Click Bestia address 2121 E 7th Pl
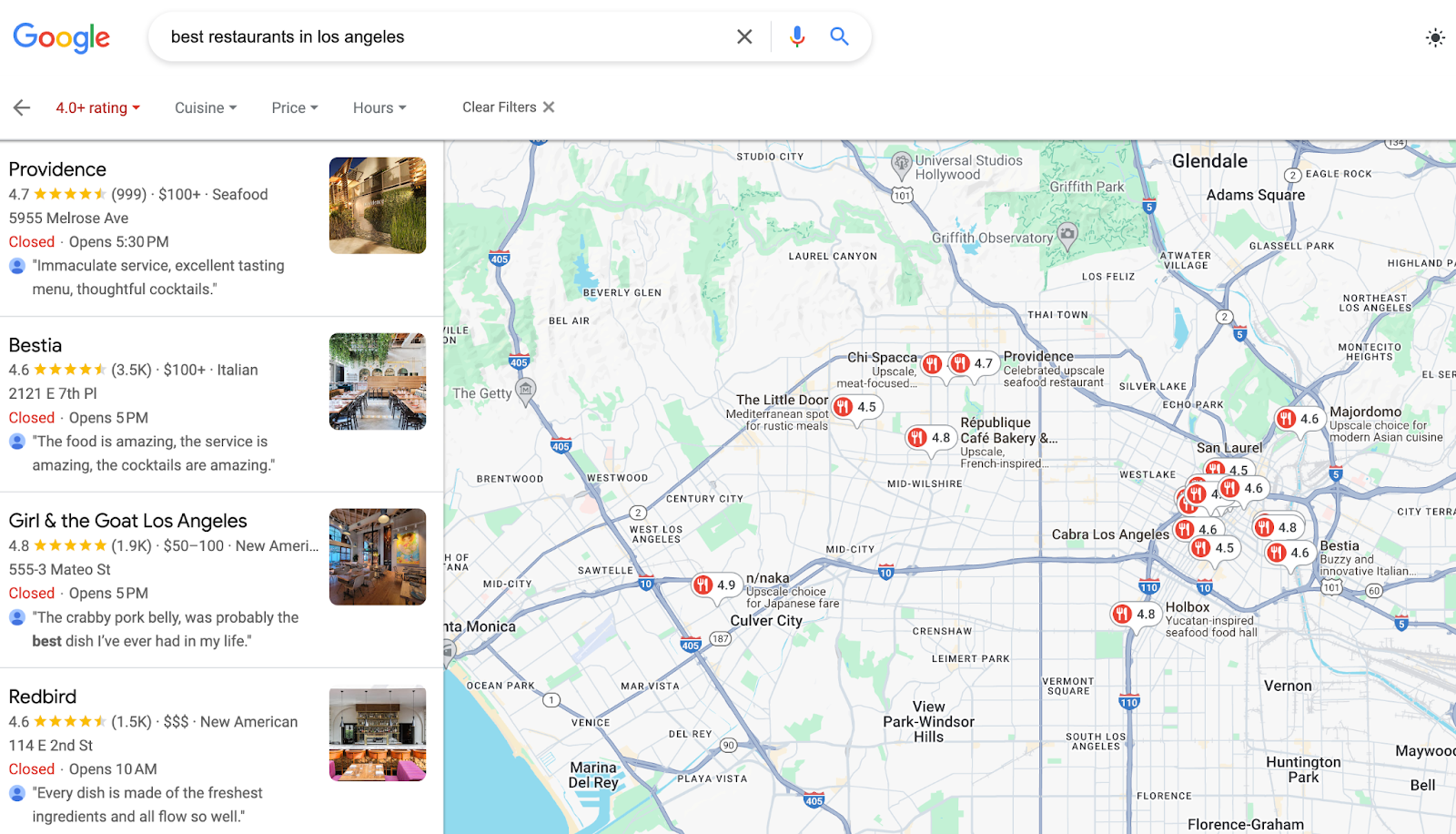Screen dimensions: 1456x834 click(53, 394)
